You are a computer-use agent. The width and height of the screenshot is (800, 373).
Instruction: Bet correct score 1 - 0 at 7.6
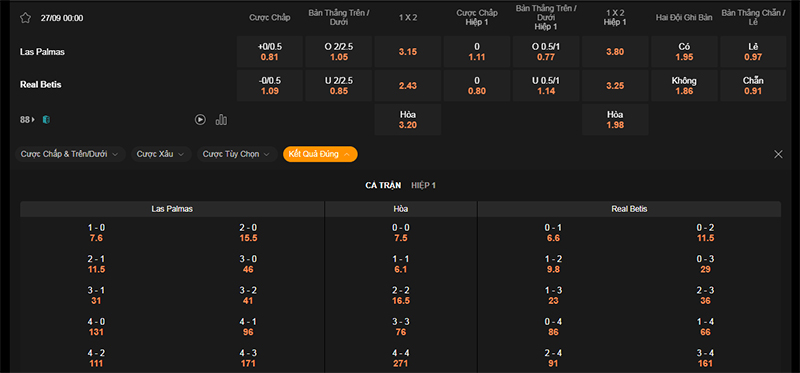click(96, 233)
